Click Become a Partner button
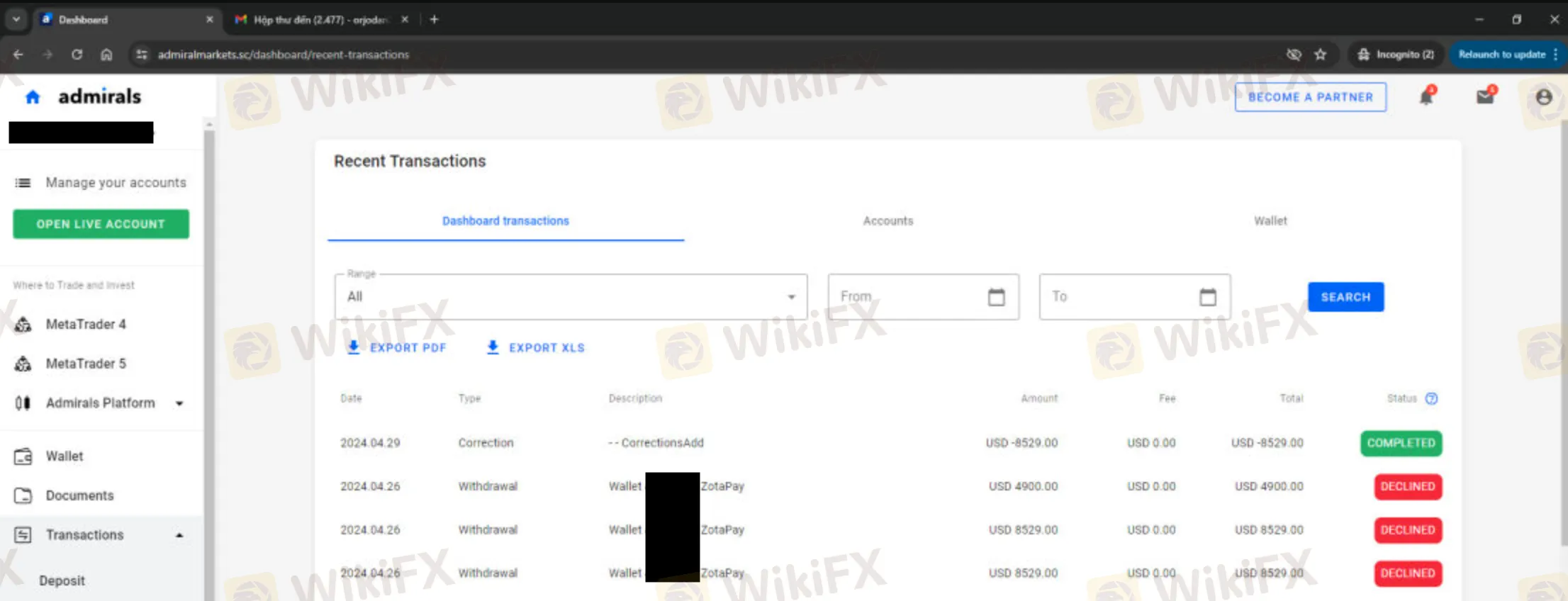Viewport: 1568px width, 601px height. (1310, 97)
